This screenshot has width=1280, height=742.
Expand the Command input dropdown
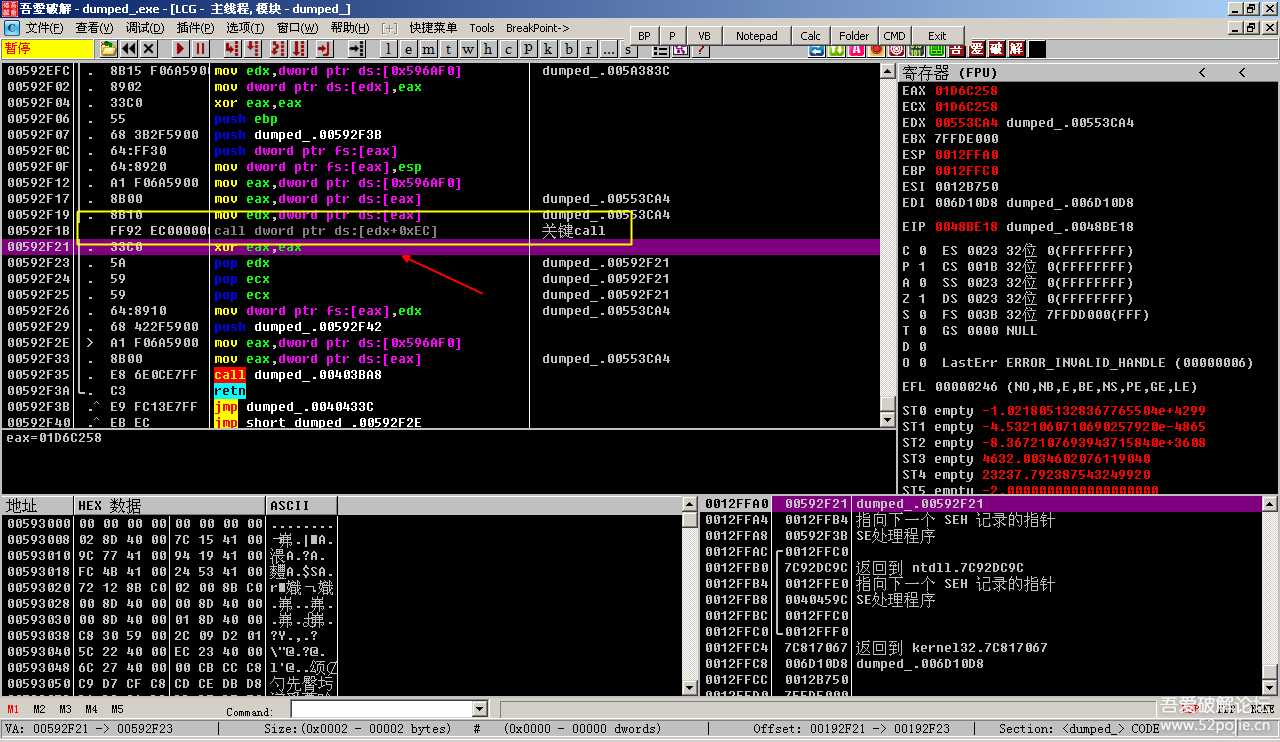click(478, 709)
